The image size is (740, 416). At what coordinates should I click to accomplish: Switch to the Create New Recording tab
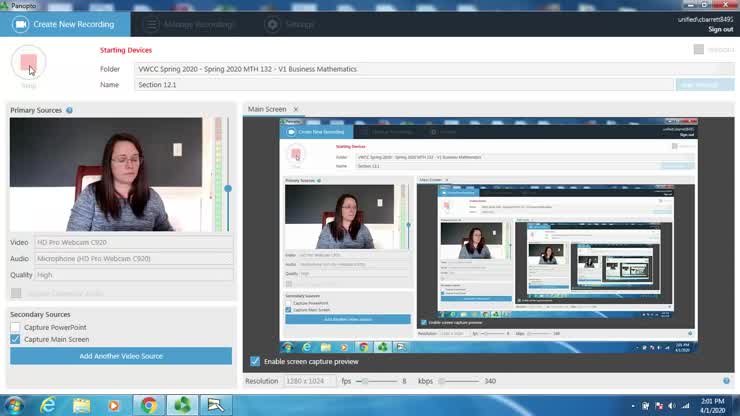point(65,24)
